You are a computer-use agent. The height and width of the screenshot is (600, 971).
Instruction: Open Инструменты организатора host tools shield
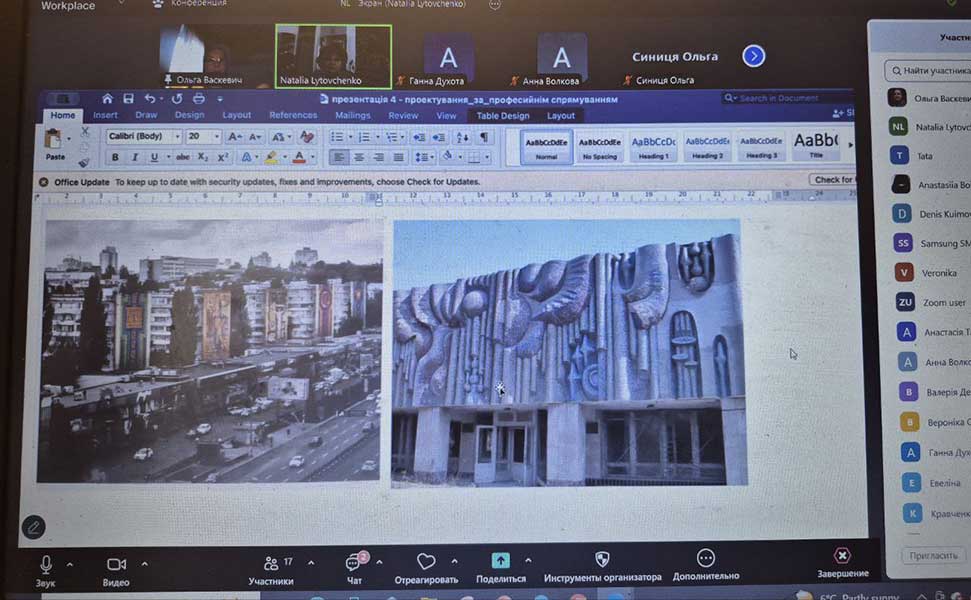(602, 561)
